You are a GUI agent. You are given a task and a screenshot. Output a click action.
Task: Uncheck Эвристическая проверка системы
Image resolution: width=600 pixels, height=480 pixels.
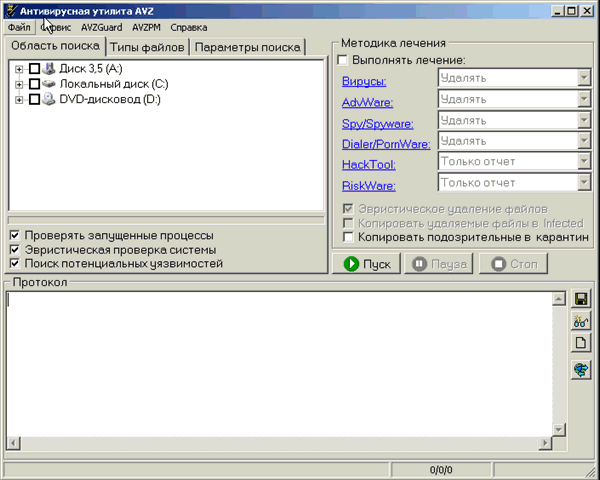pyautogui.click(x=15, y=250)
